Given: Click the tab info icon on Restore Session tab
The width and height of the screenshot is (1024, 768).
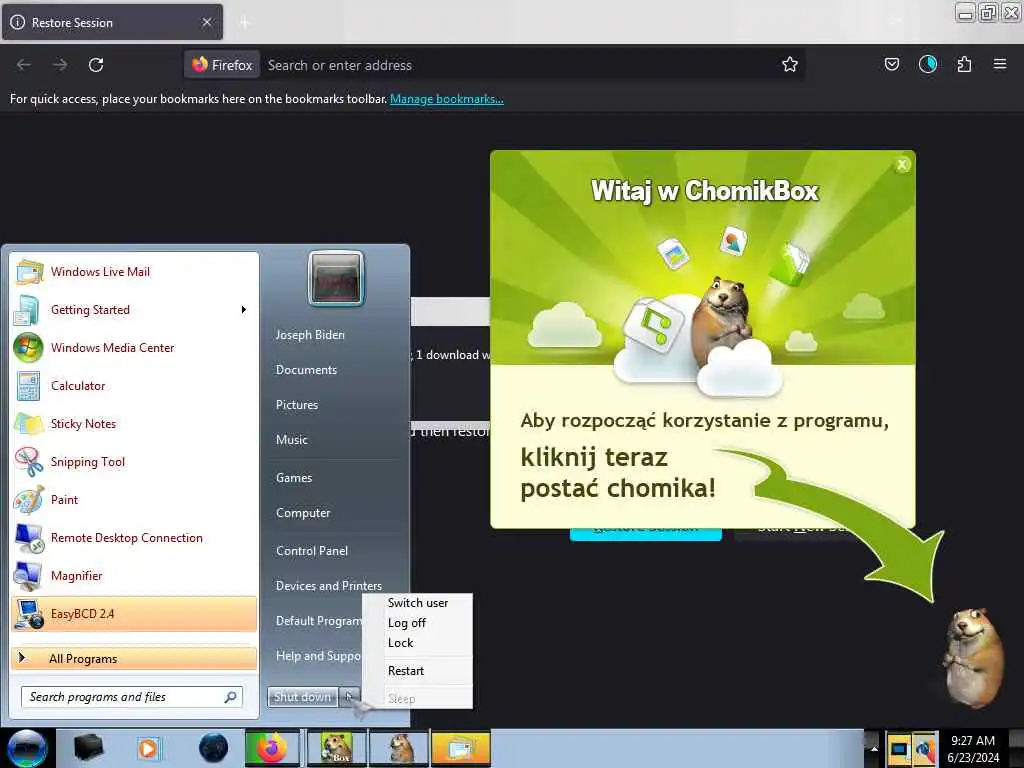Looking at the screenshot, I should tap(18, 22).
